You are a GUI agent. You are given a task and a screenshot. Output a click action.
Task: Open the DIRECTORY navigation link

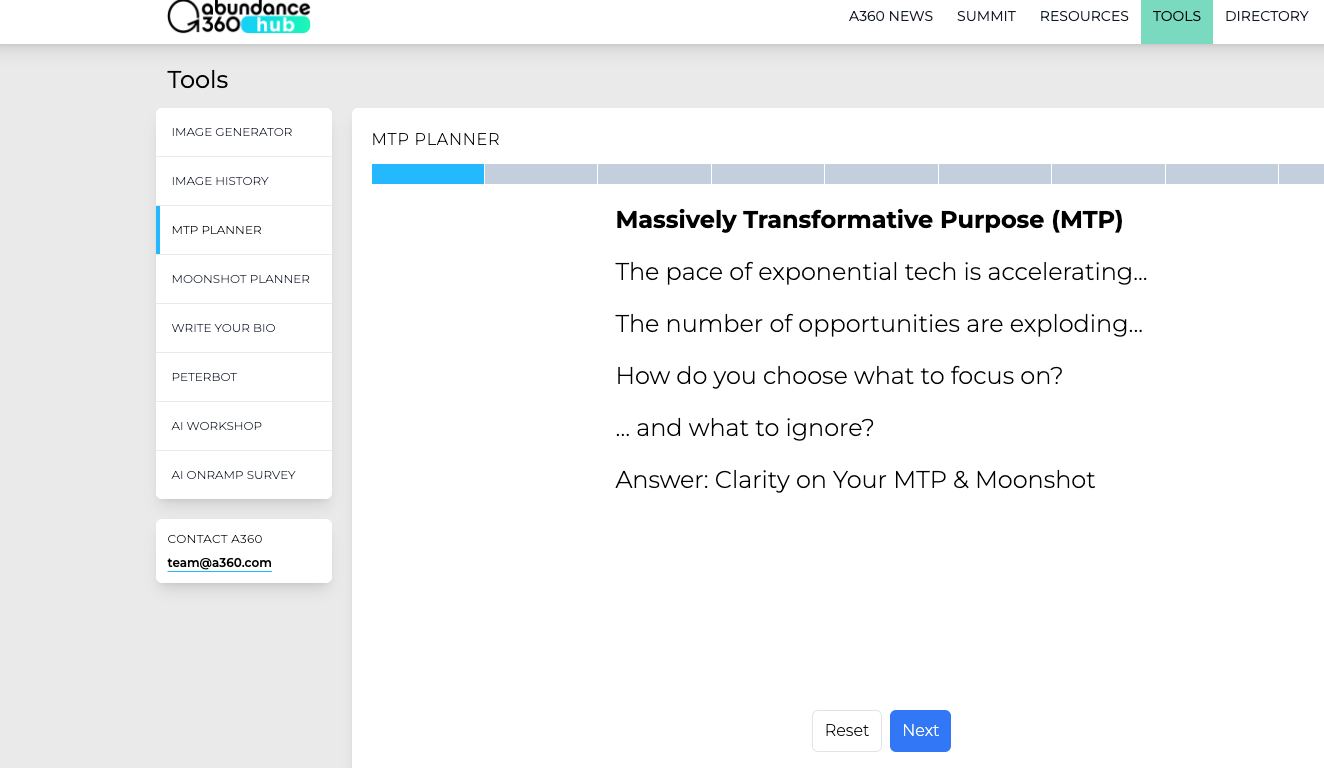coord(1266,16)
